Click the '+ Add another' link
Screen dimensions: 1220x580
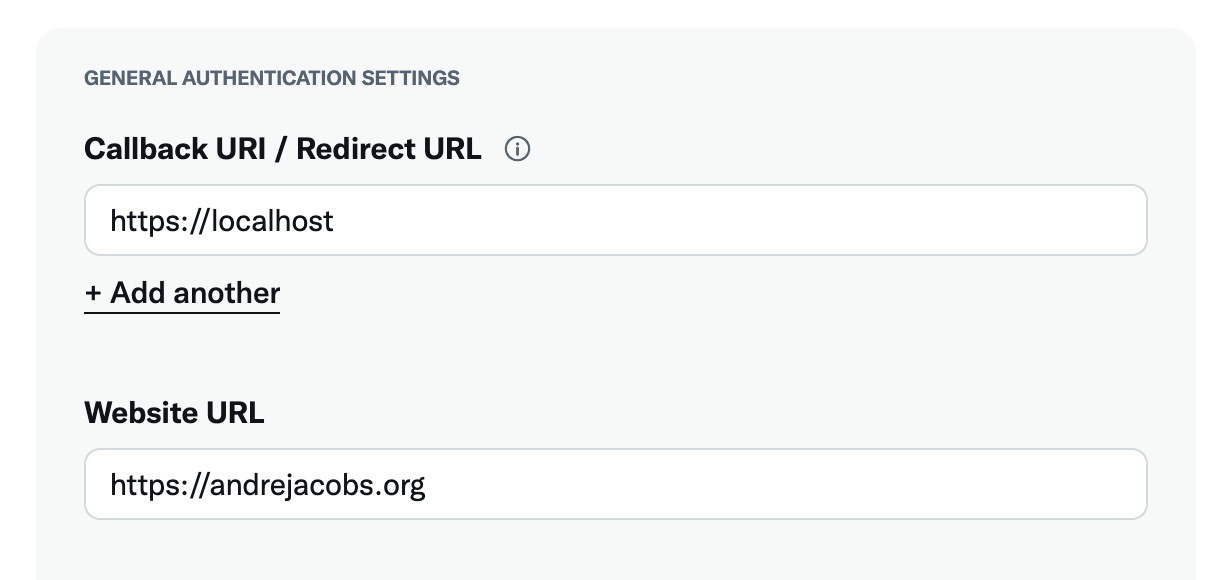pos(182,293)
